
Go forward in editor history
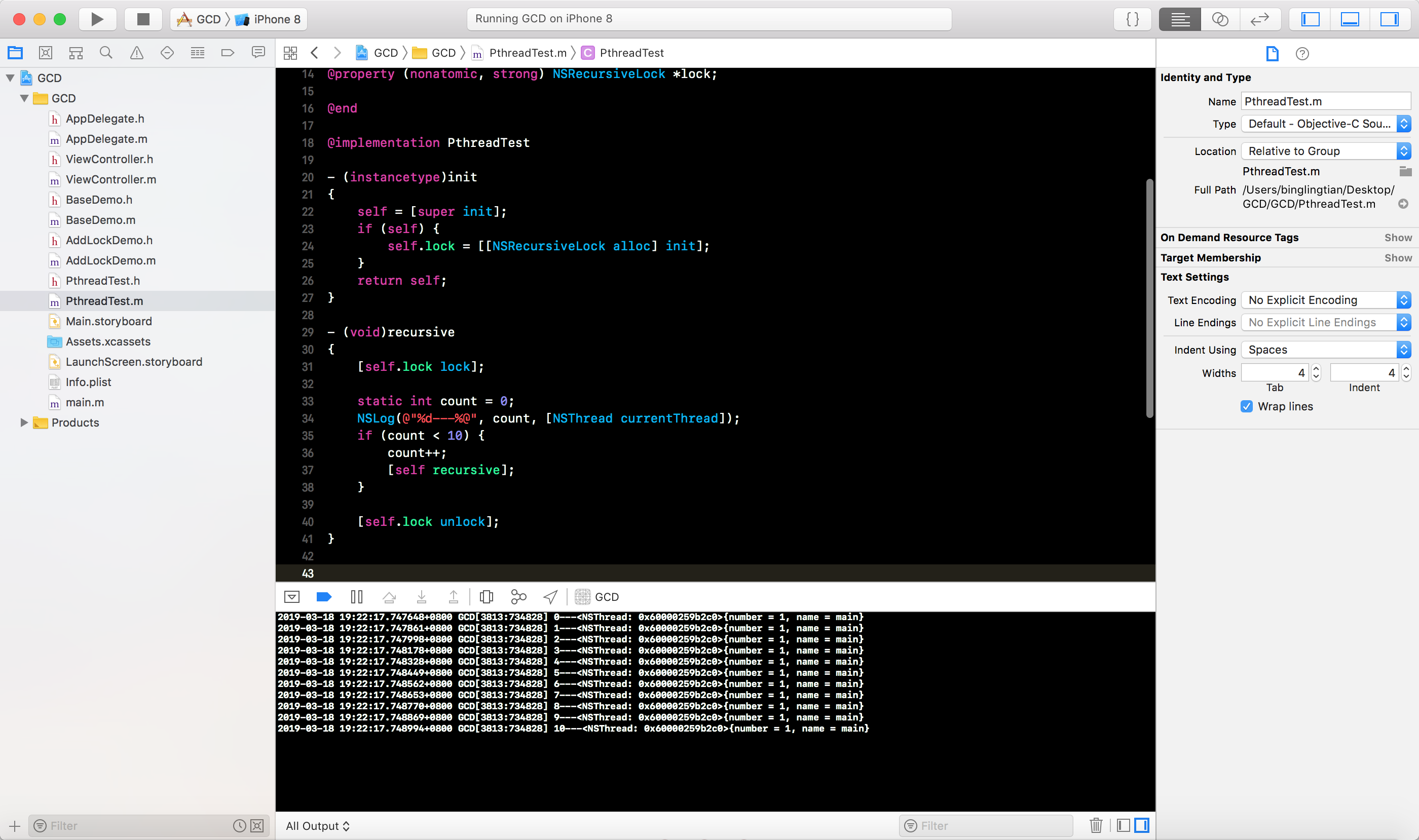pos(338,53)
